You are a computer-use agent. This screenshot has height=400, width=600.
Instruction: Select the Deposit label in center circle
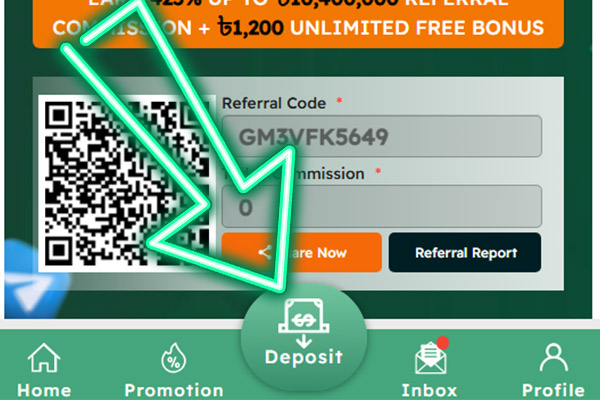tap(304, 357)
